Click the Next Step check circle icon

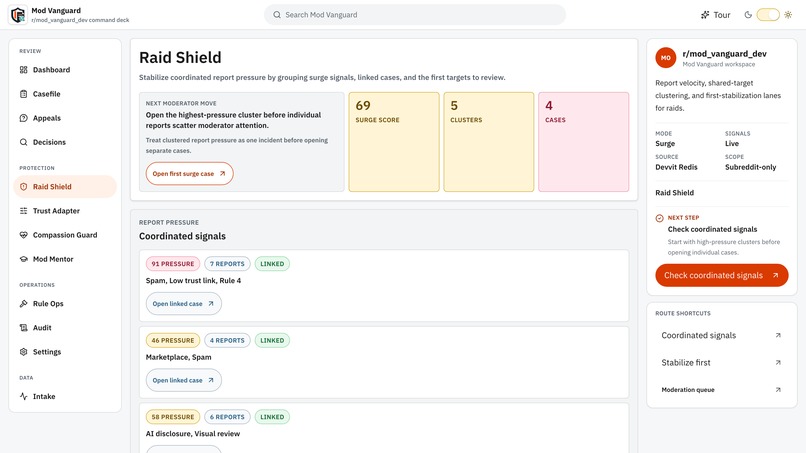(x=660, y=218)
